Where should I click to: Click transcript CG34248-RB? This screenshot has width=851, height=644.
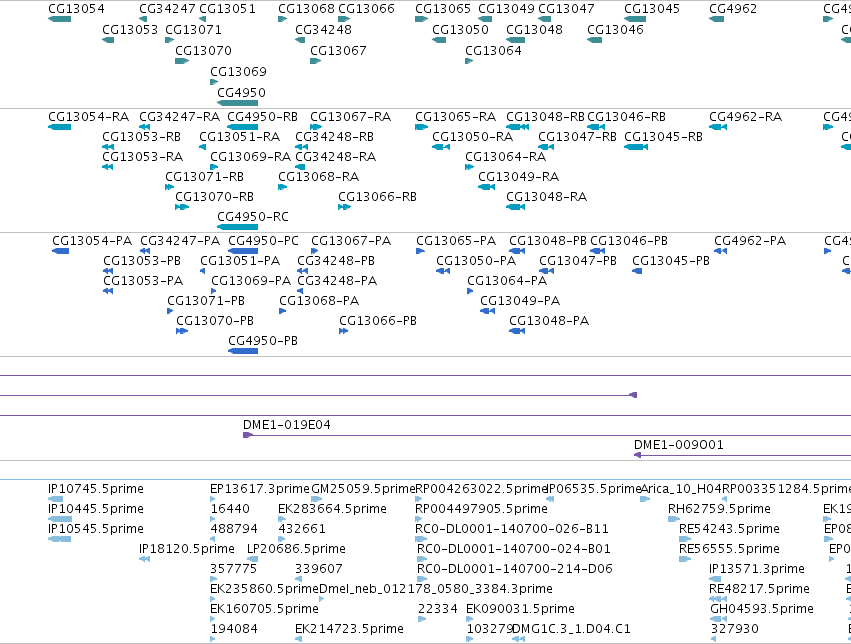pyautogui.click(x=301, y=147)
